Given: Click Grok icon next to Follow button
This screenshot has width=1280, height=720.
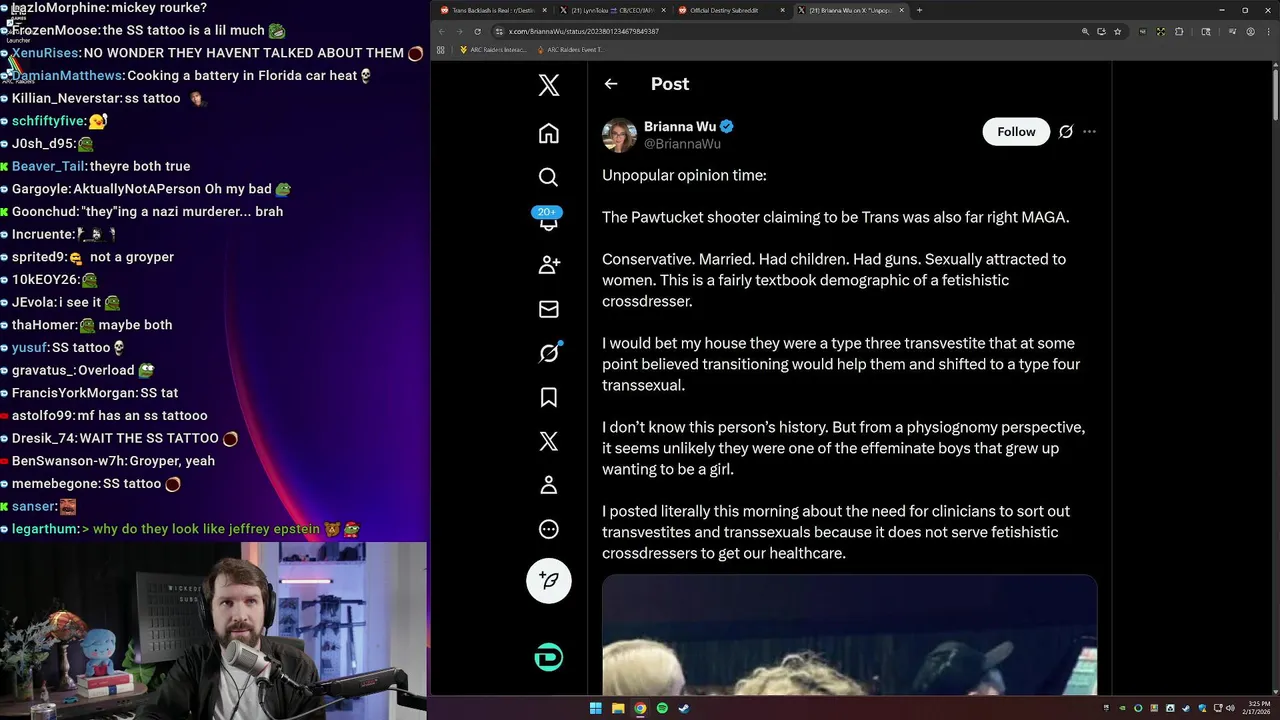Looking at the screenshot, I should click(x=1066, y=132).
